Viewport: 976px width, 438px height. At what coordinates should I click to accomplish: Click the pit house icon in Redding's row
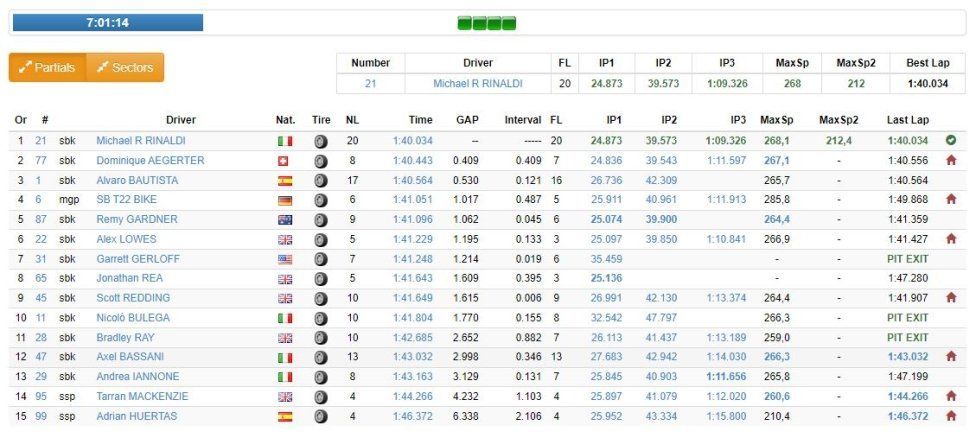[950, 298]
